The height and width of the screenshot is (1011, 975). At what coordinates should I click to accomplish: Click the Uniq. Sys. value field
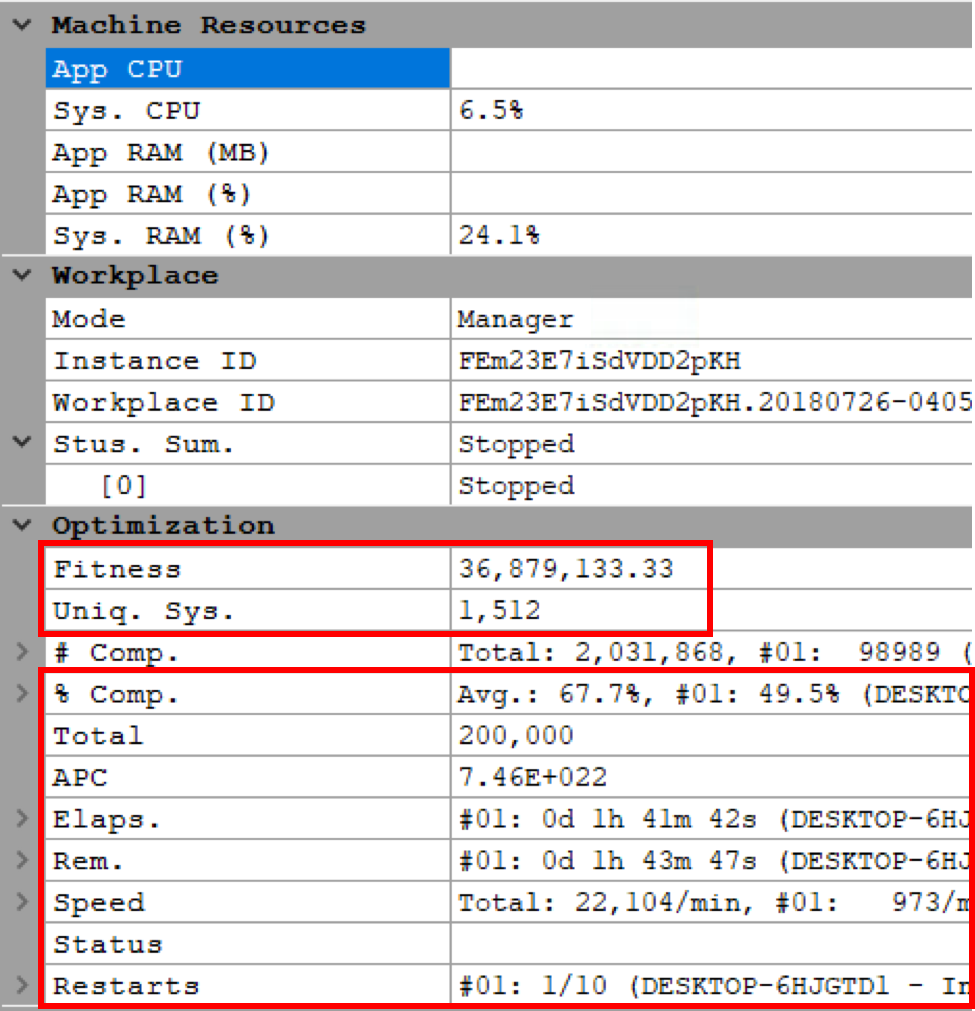(x=500, y=610)
